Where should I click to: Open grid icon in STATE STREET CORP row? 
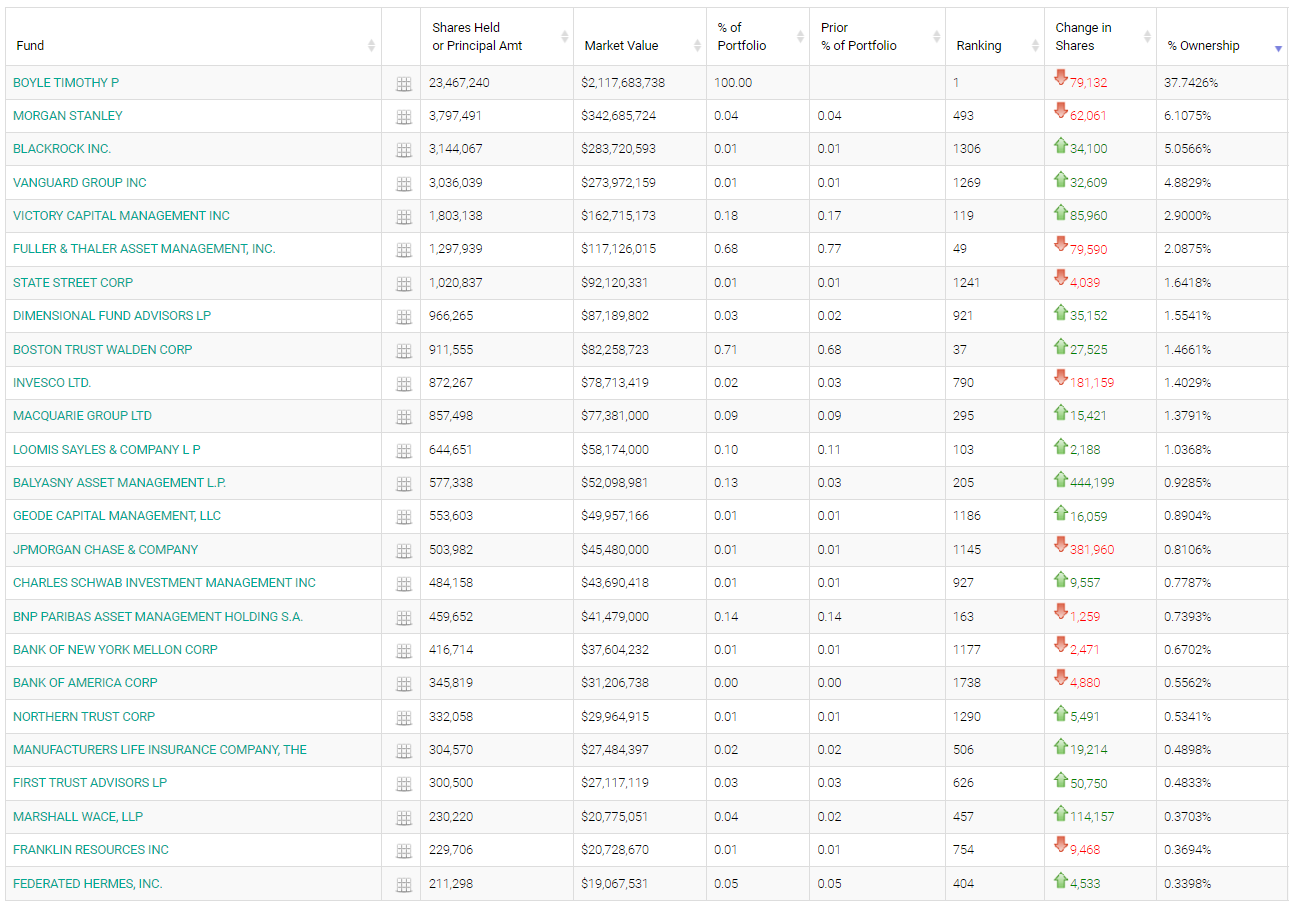tap(404, 284)
